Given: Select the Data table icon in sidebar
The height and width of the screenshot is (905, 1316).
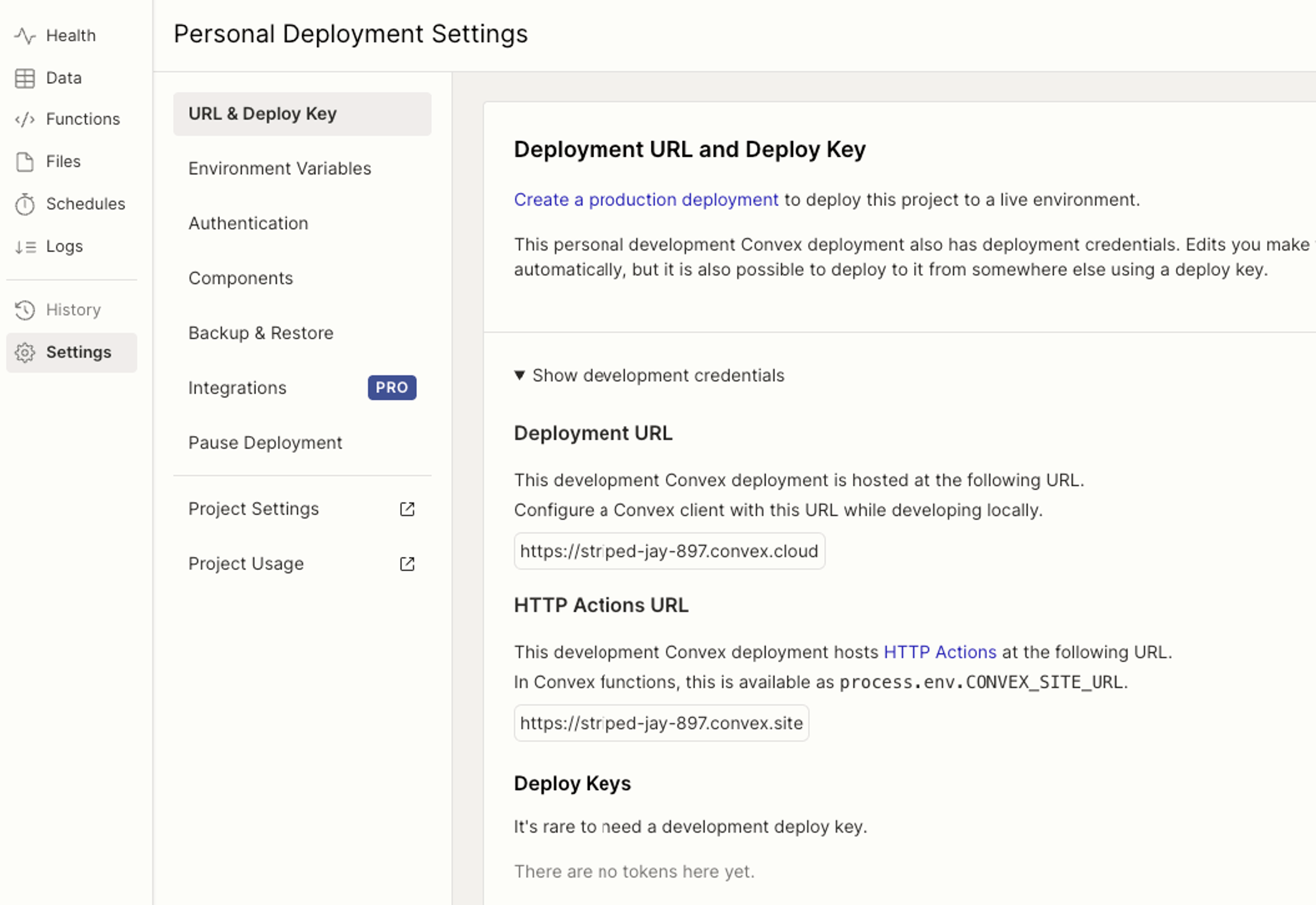Looking at the screenshot, I should (x=25, y=78).
